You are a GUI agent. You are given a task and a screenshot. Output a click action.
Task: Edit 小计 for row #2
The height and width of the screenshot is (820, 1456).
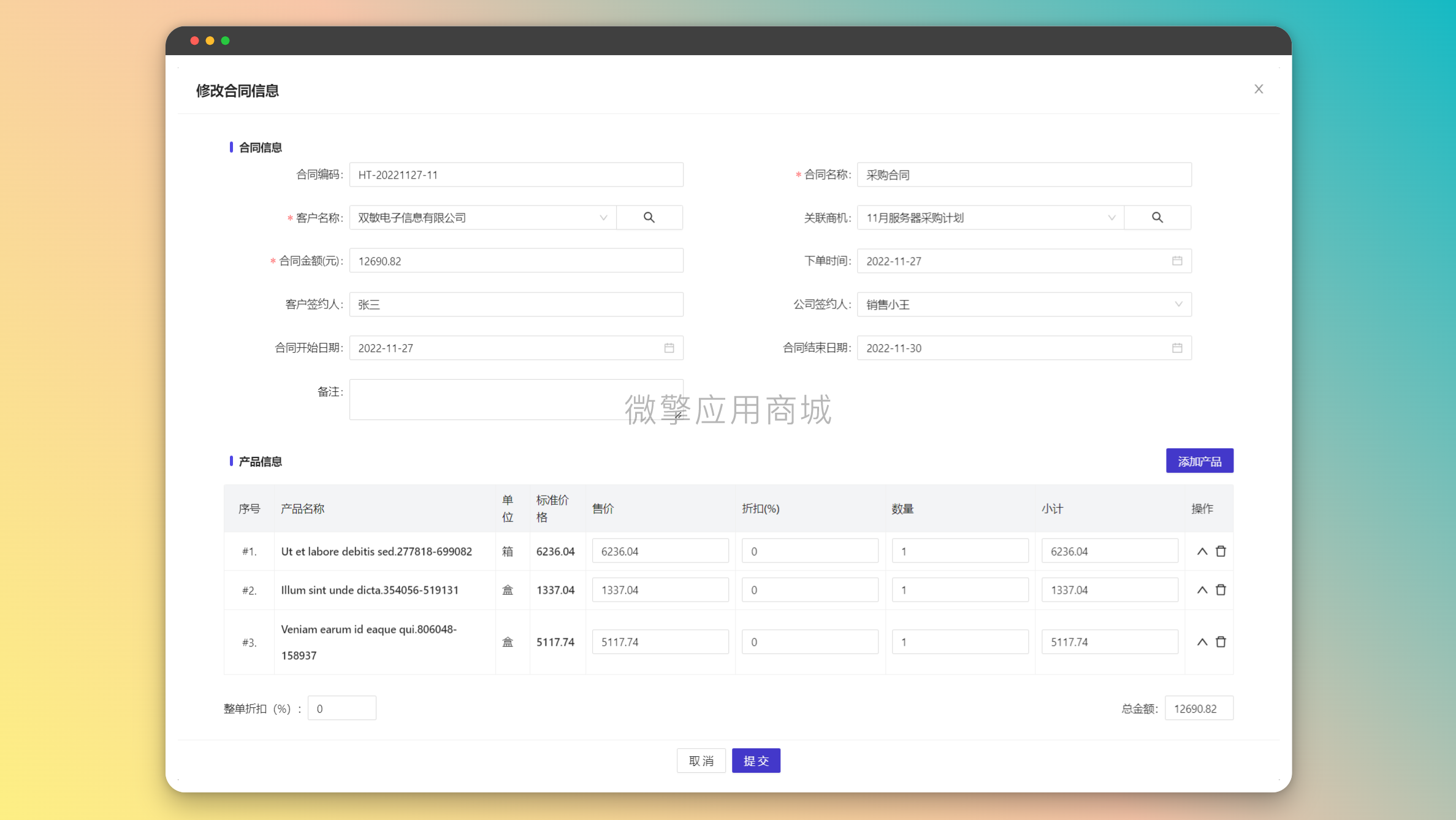[1110, 590]
